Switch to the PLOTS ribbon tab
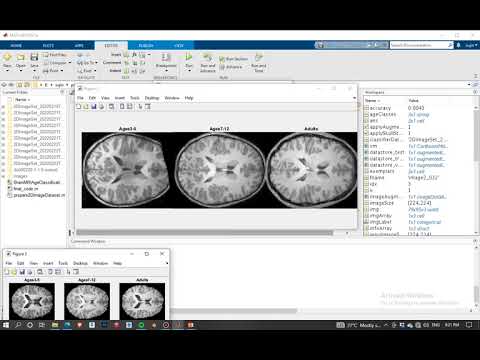This screenshot has width=480, height=360. point(48,45)
